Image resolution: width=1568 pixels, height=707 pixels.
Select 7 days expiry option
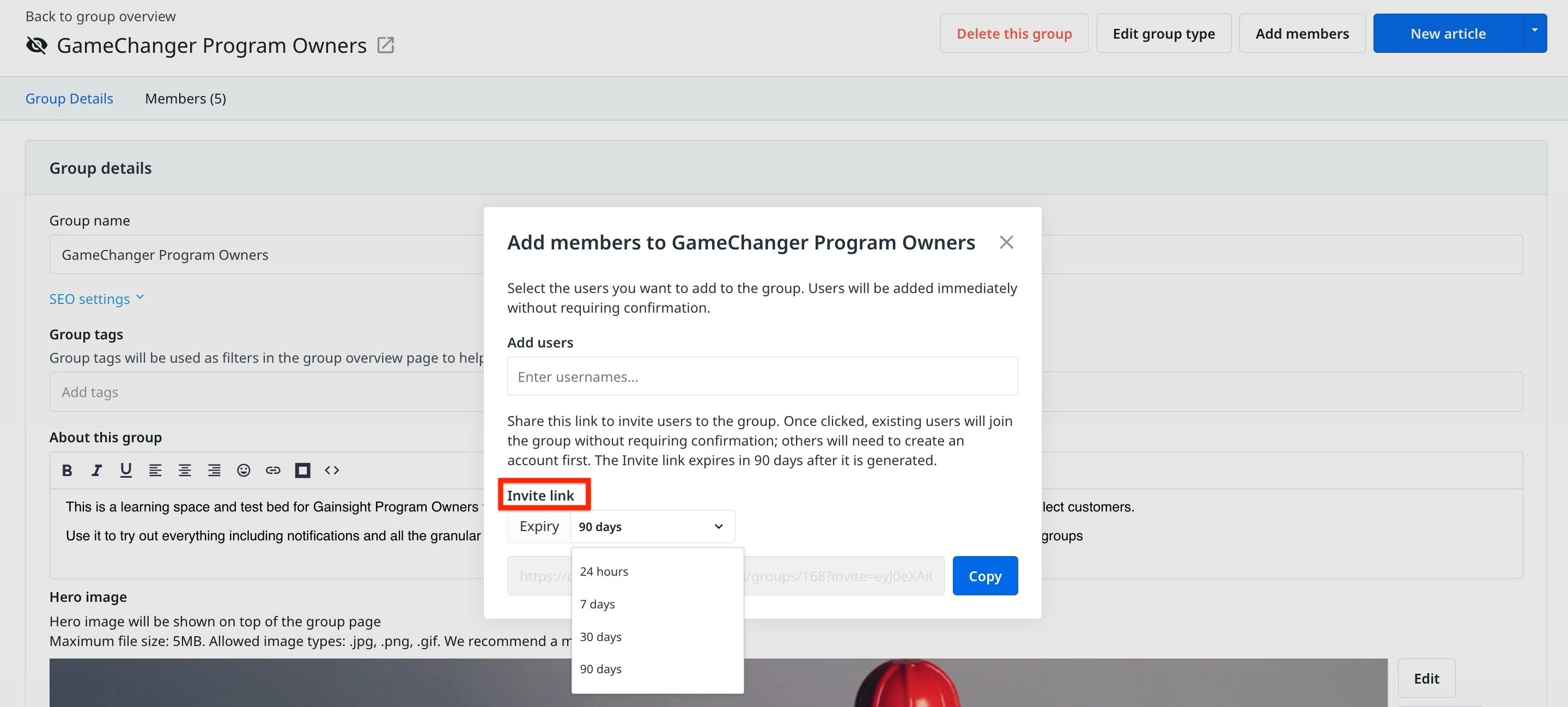coord(597,604)
